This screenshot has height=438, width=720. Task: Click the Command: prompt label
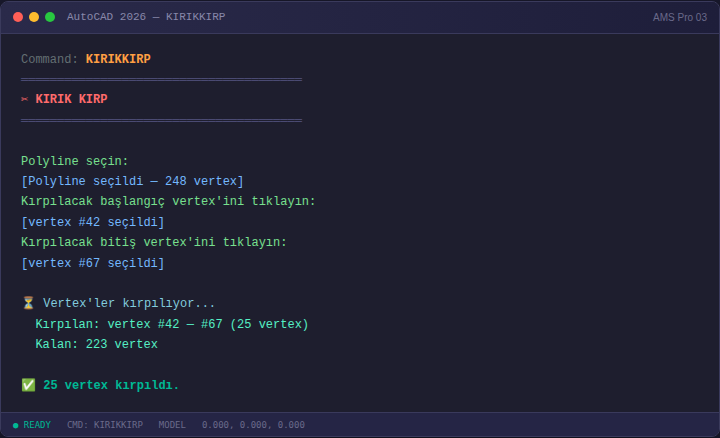(50, 59)
